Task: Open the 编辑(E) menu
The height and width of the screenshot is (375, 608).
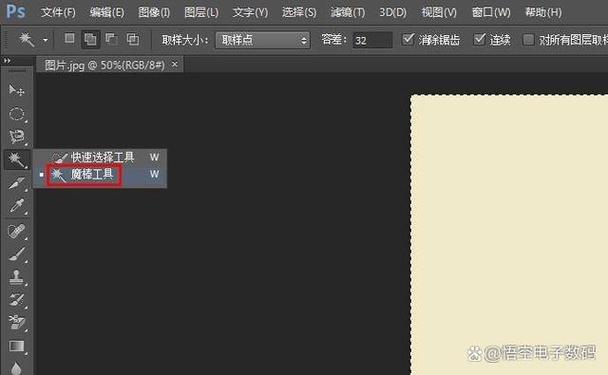Action: (x=107, y=12)
